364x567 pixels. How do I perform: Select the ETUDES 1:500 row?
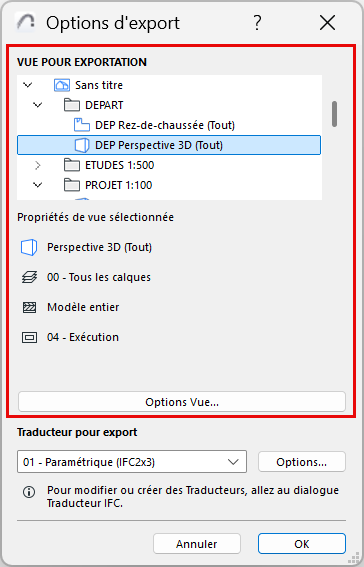tap(169, 165)
